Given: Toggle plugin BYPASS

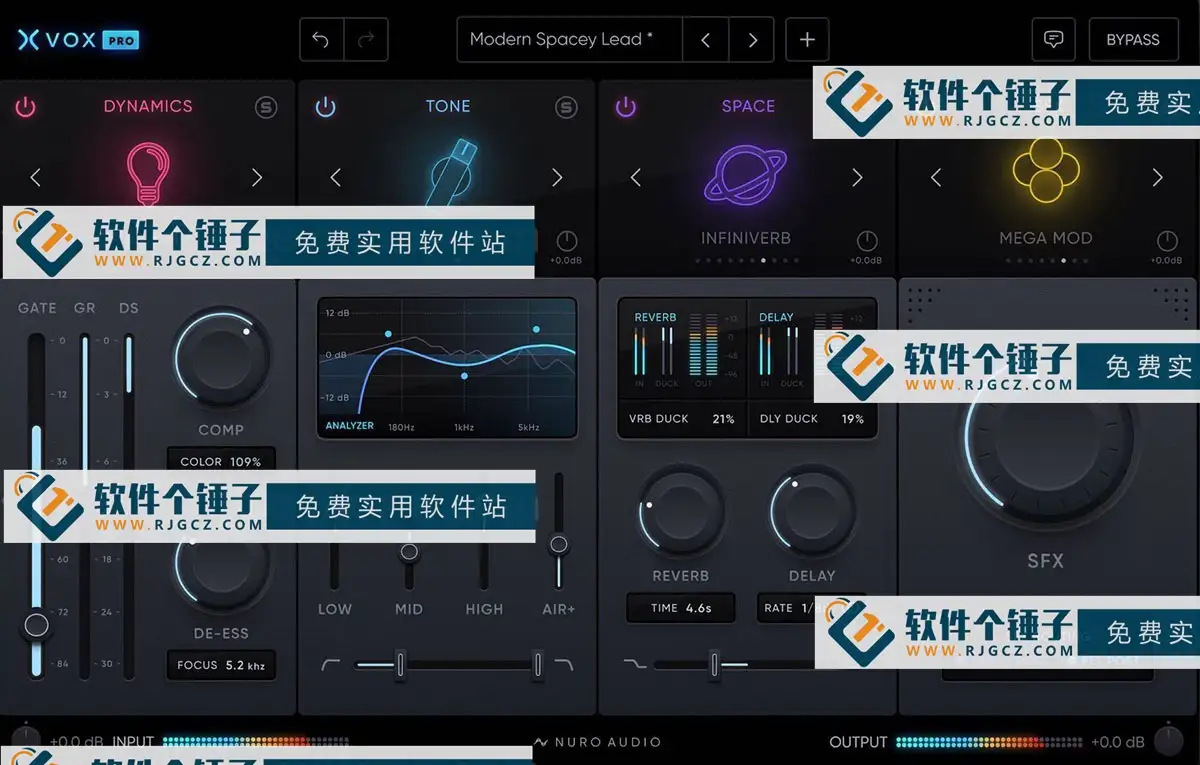Looking at the screenshot, I should click(x=1133, y=40).
